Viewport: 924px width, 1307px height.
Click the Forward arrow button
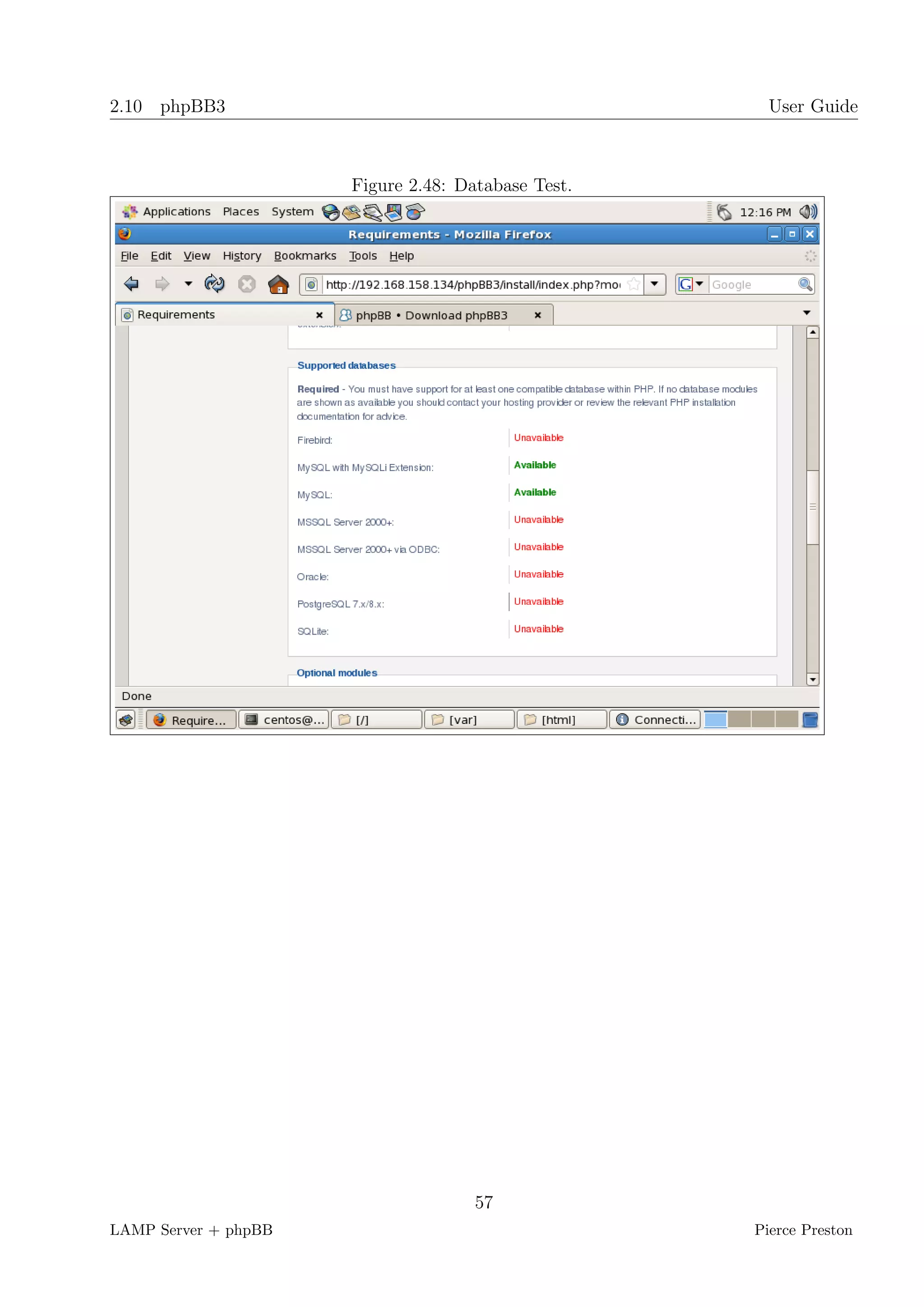162,283
